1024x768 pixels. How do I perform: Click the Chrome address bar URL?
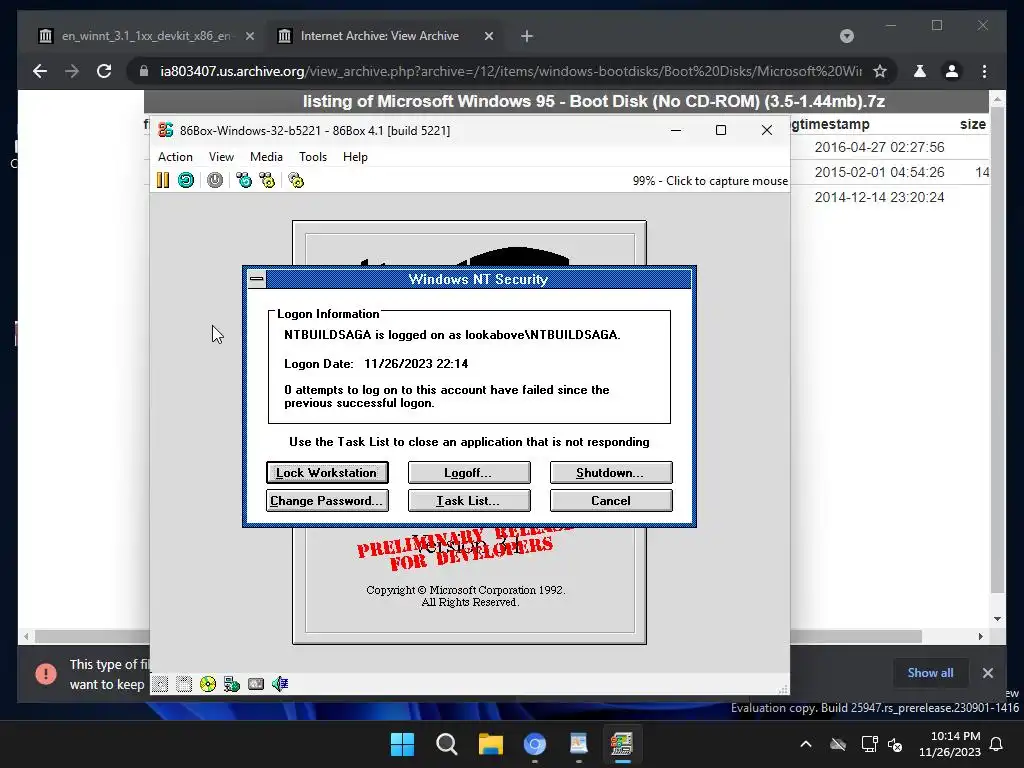[511, 71]
